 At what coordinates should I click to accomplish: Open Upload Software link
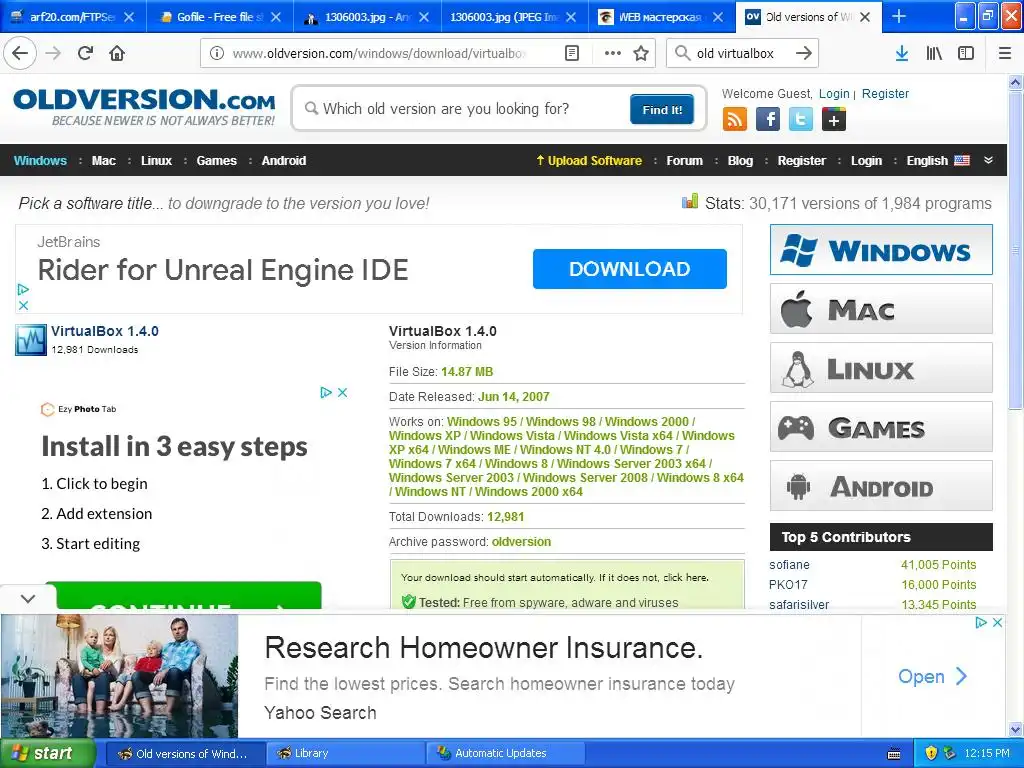[x=589, y=161]
